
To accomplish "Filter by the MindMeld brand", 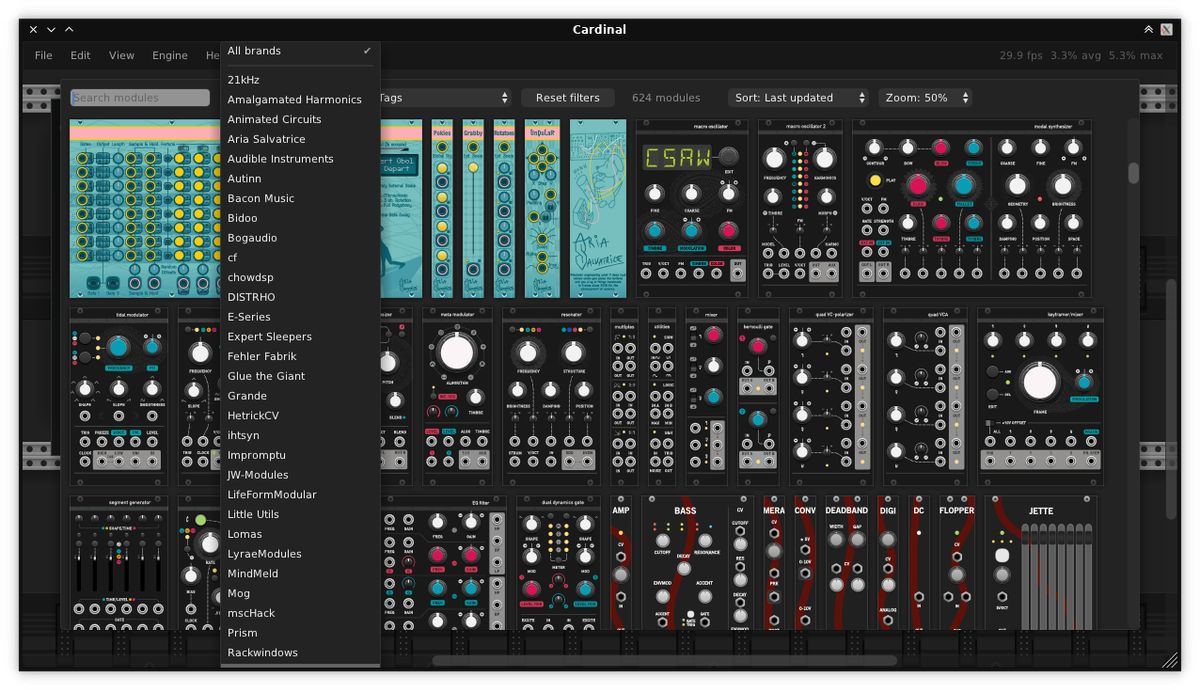I will (x=253, y=574).
